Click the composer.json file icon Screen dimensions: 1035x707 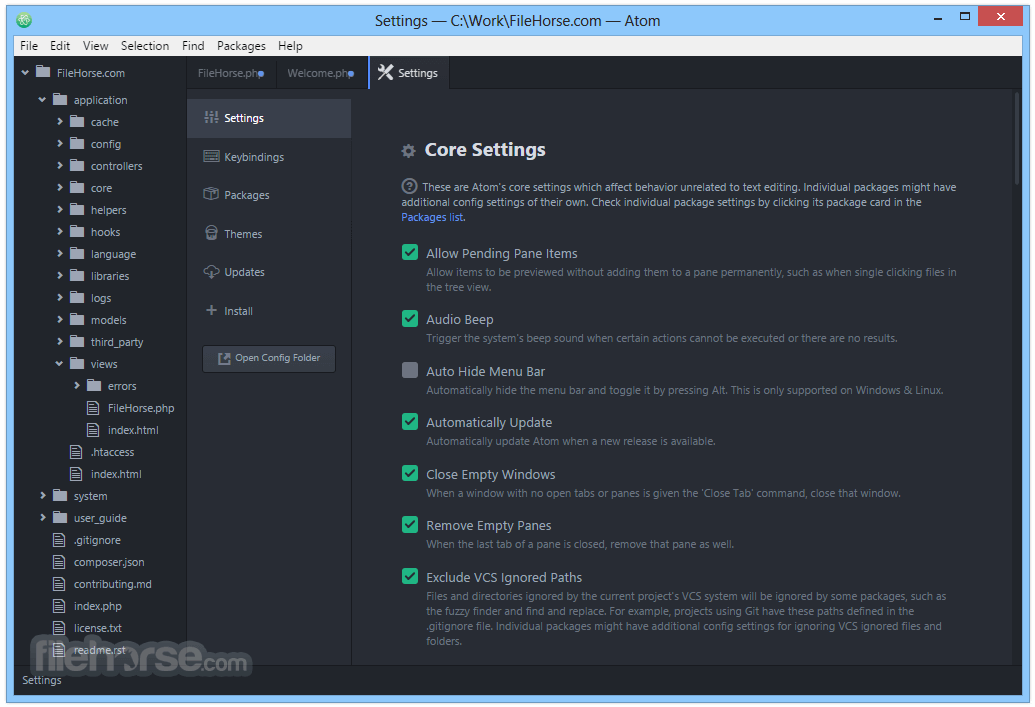[59, 562]
